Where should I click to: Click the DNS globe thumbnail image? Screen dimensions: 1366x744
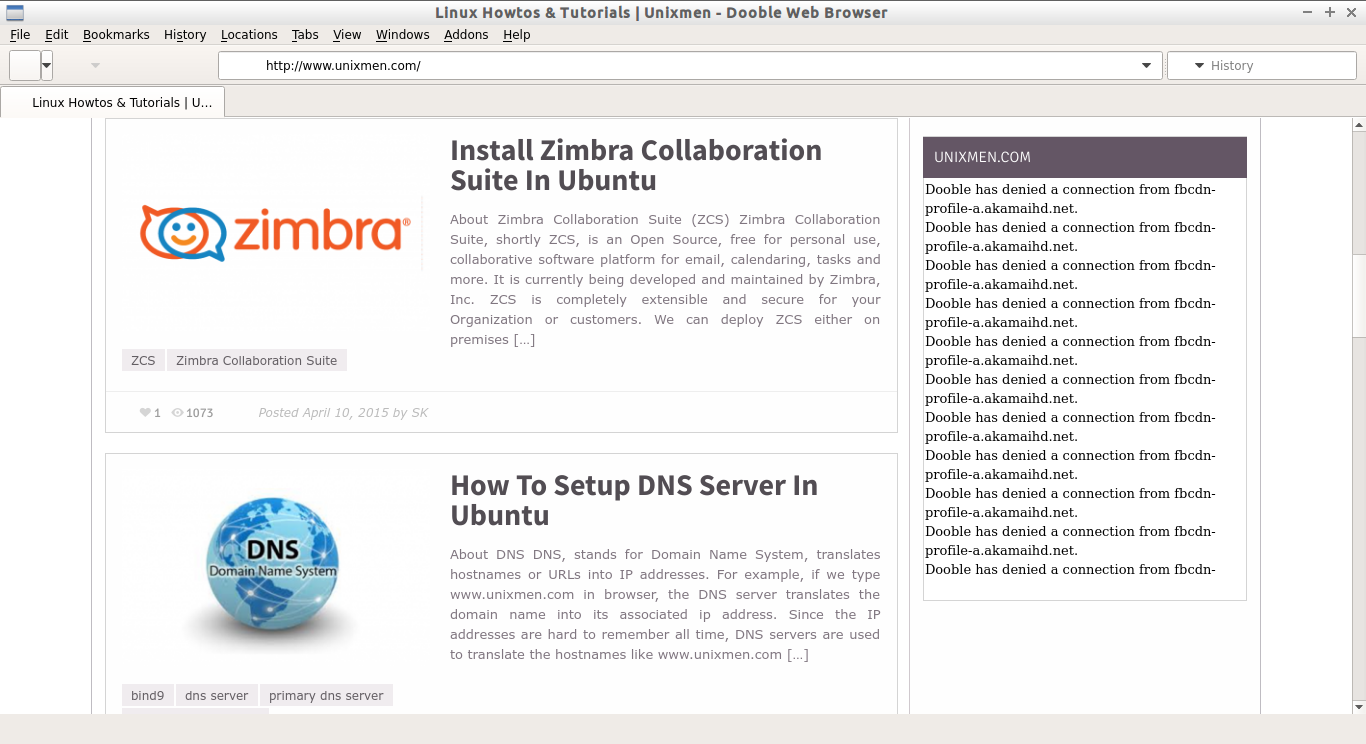click(x=273, y=568)
